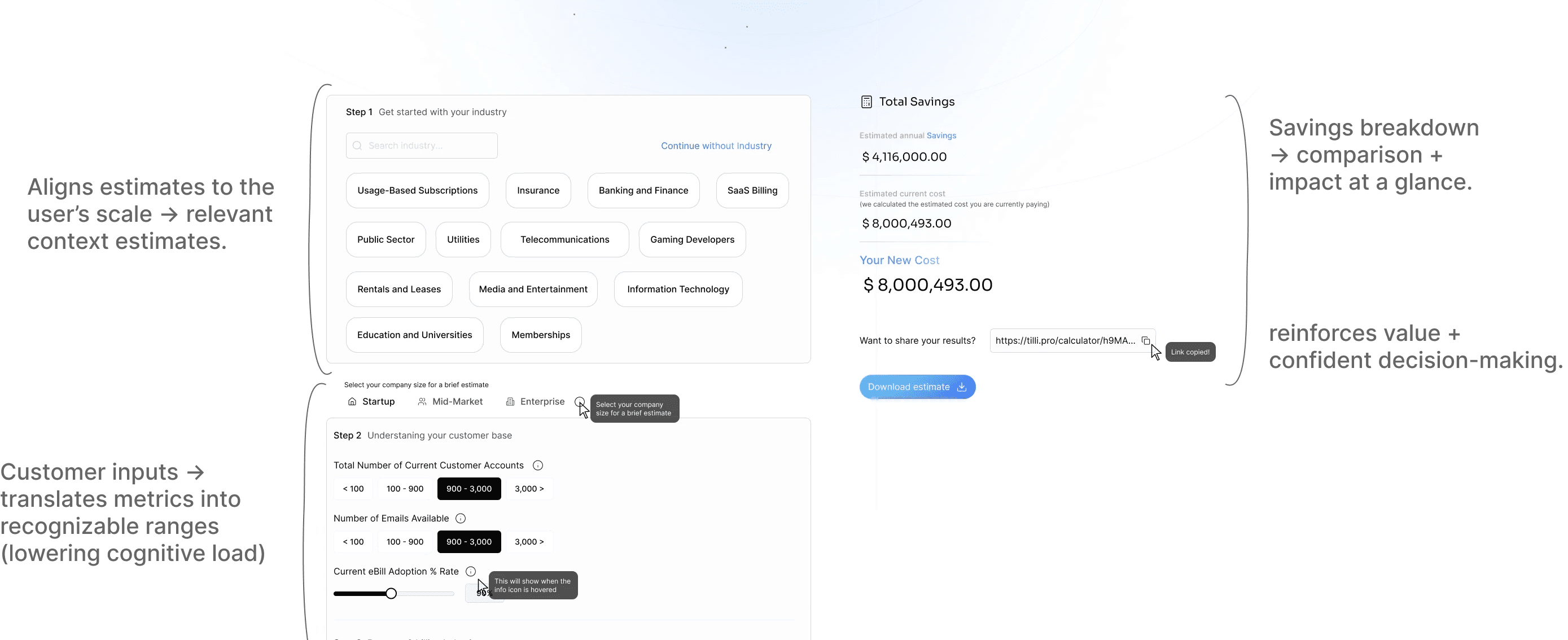Select the Enterprise company size tab
1568x640 pixels.
(535, 401)
